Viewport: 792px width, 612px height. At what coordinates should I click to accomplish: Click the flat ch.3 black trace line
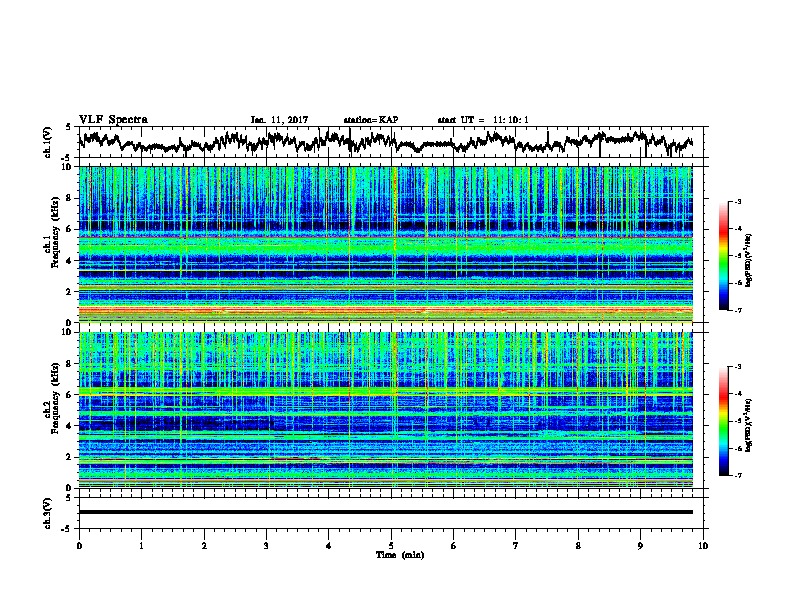pos(386,512)
